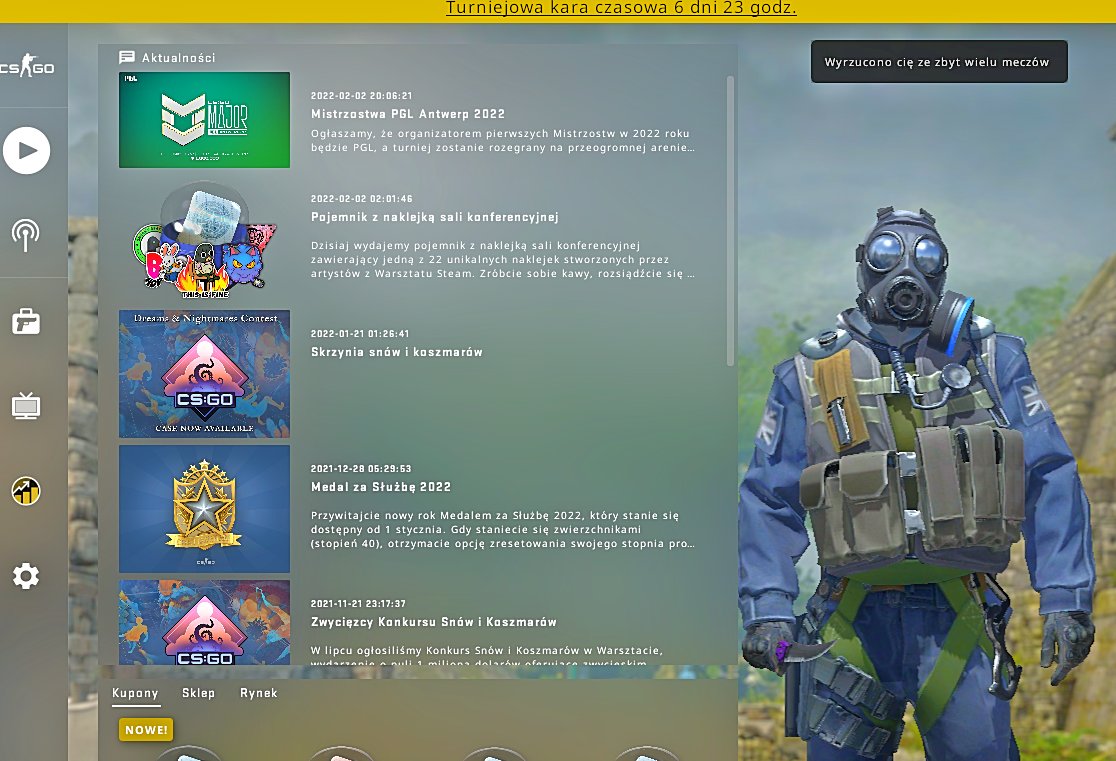
Task: Open the sticker capsule news thumbnail
Action: point(204,241)
